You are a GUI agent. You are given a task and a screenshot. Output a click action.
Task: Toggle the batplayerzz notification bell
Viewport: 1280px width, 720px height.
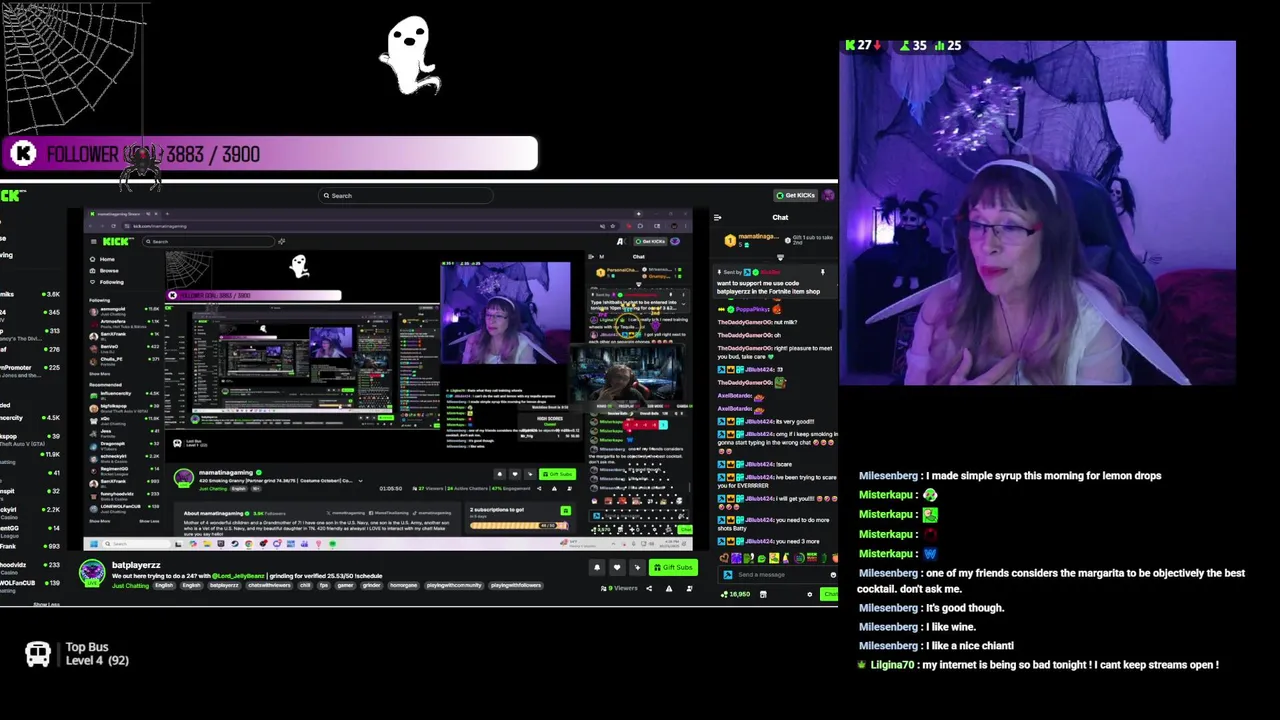pos(597,567)
